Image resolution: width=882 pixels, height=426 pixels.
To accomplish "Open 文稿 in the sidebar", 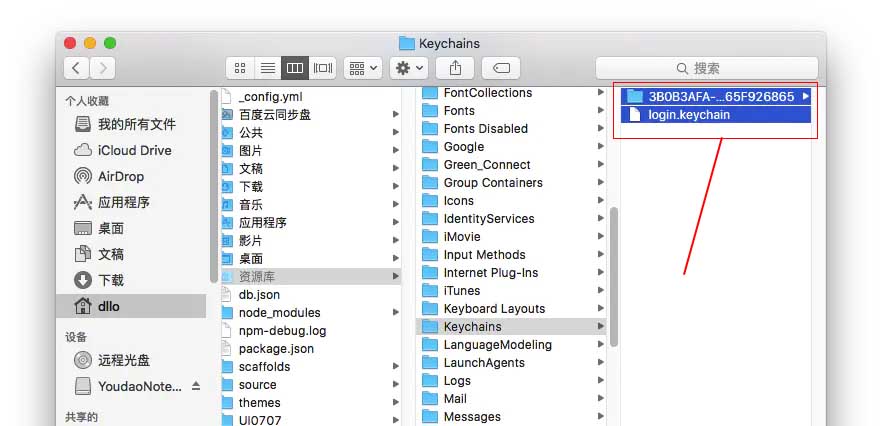I will [131, 254].
